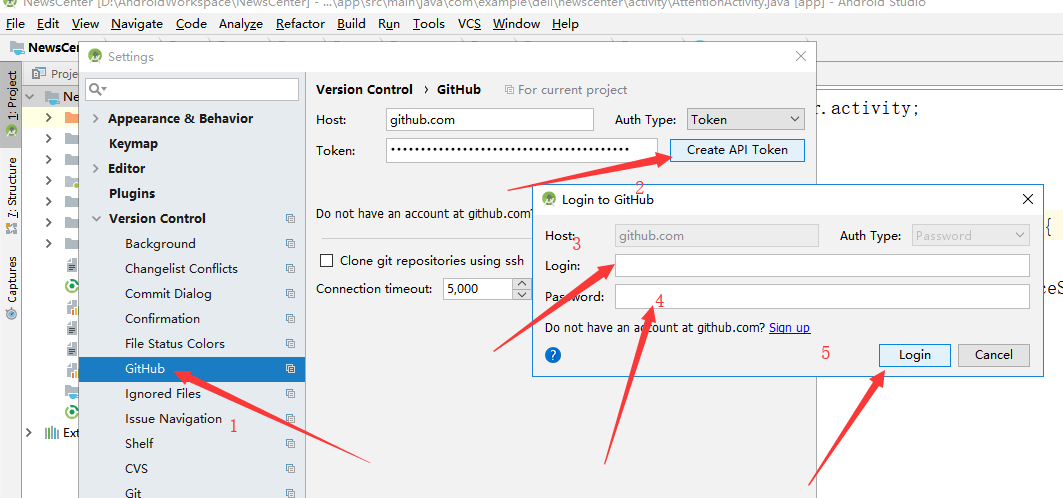1063x498 pixels.
Task: Click Login button in GitHub dialog
Action: (x=915, y=355)
